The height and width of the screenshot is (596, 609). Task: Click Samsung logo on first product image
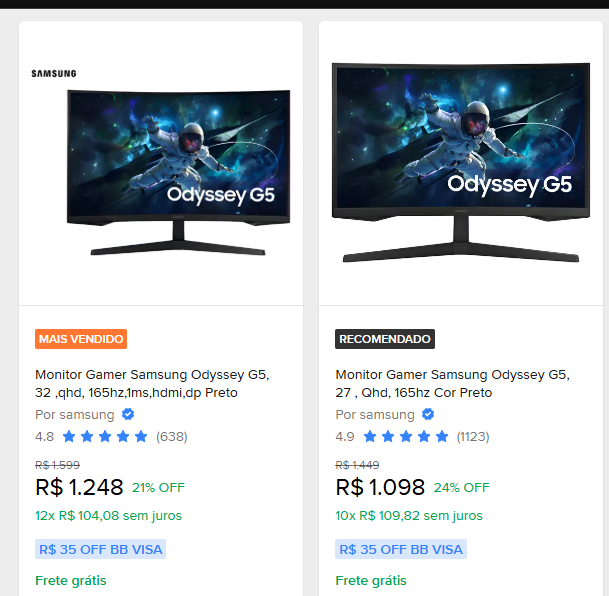coord(54,73)
